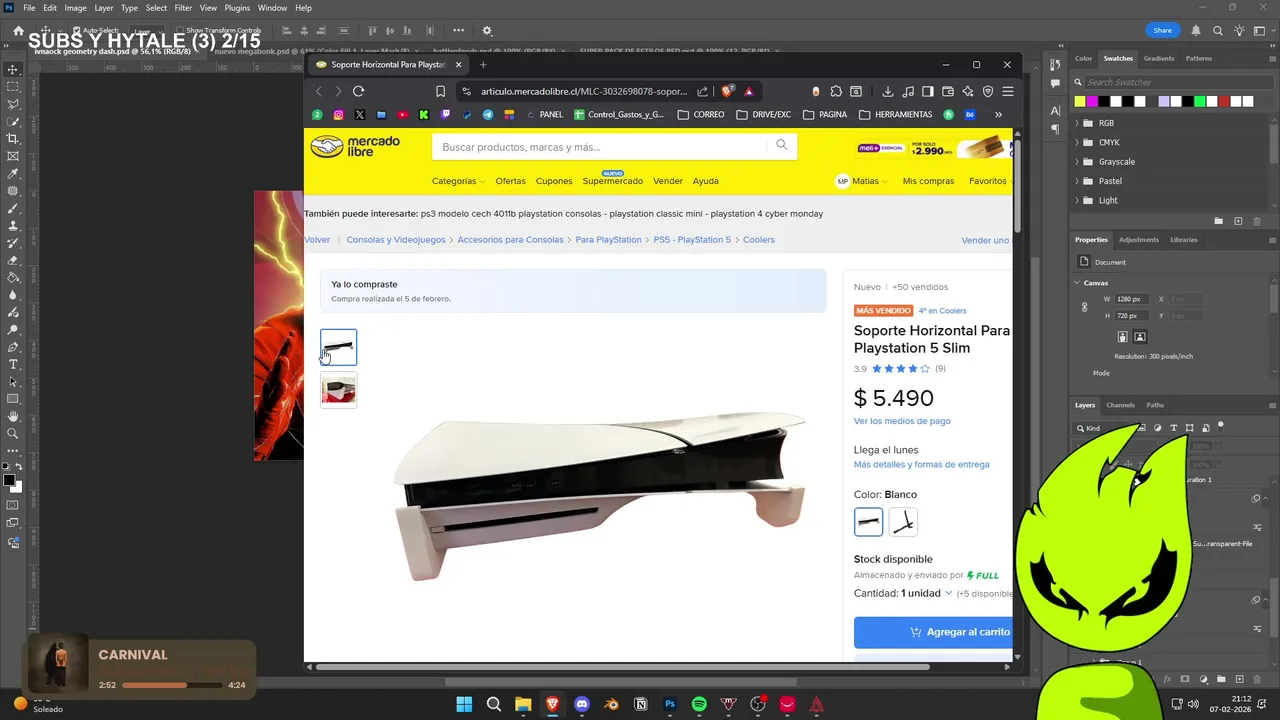Select the Eyedropper tool
The image size is (1280, 720).
13,174
